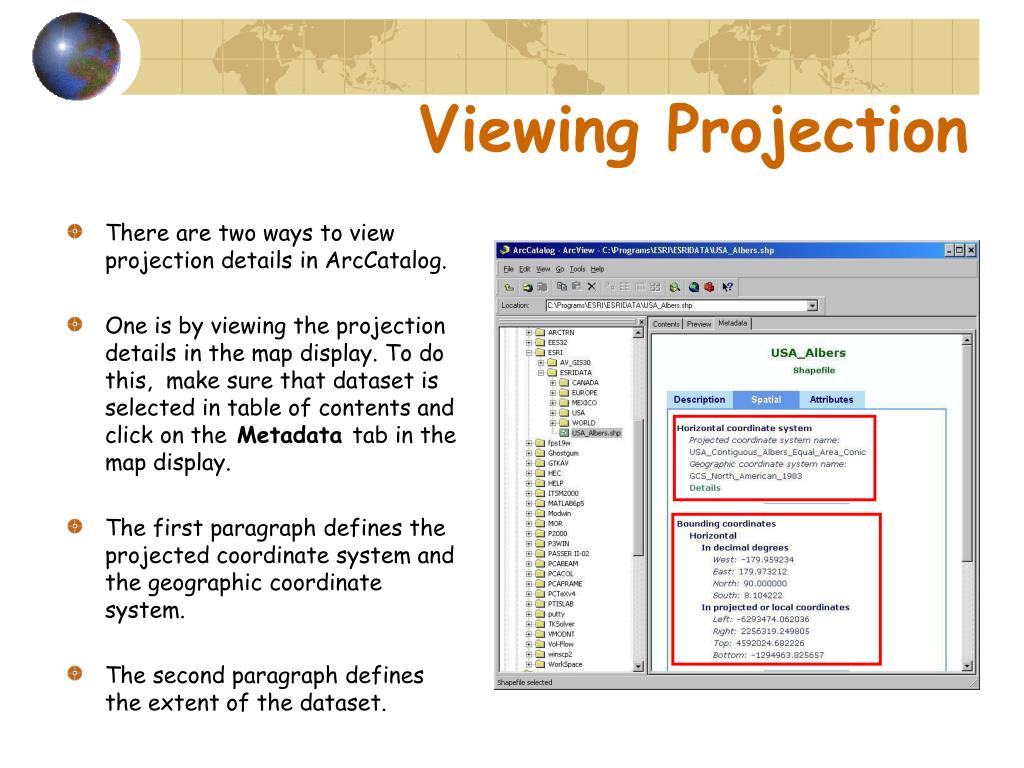Click the Copy toolbar icon
The image size is (1024, 768).
562,287
